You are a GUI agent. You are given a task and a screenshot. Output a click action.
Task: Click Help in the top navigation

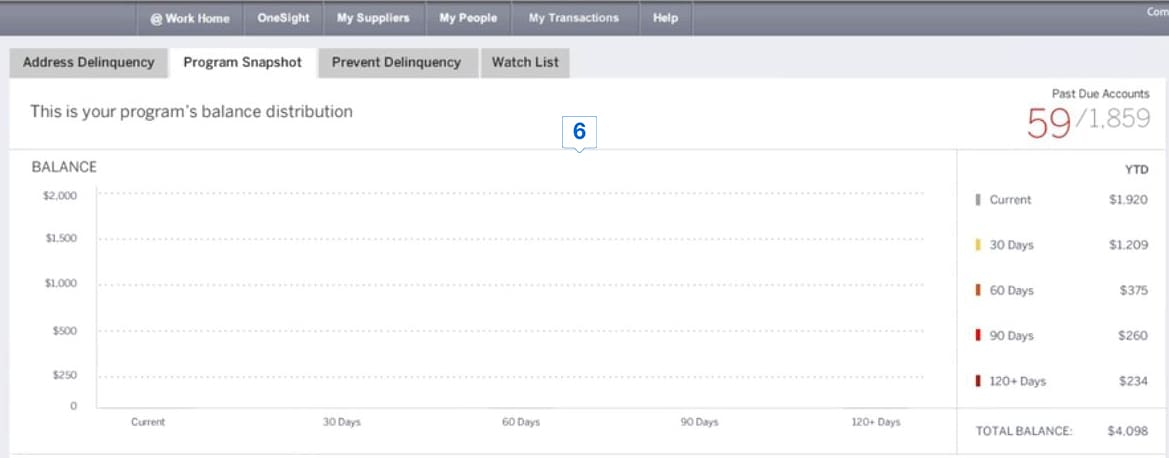click(665, 18)
